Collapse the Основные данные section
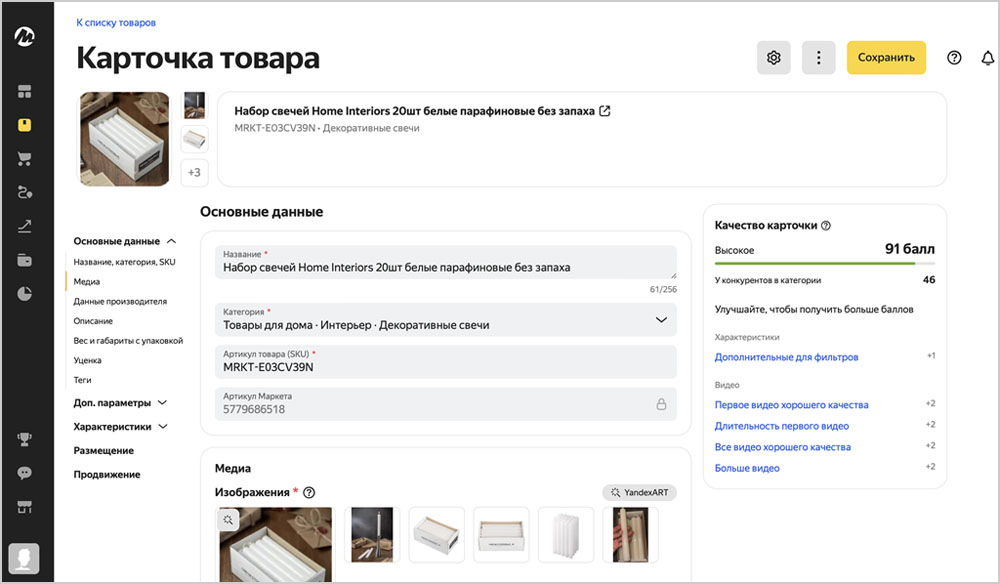Image resolution: width=1000 pixels, height=584 pixels. pos(171,241)
